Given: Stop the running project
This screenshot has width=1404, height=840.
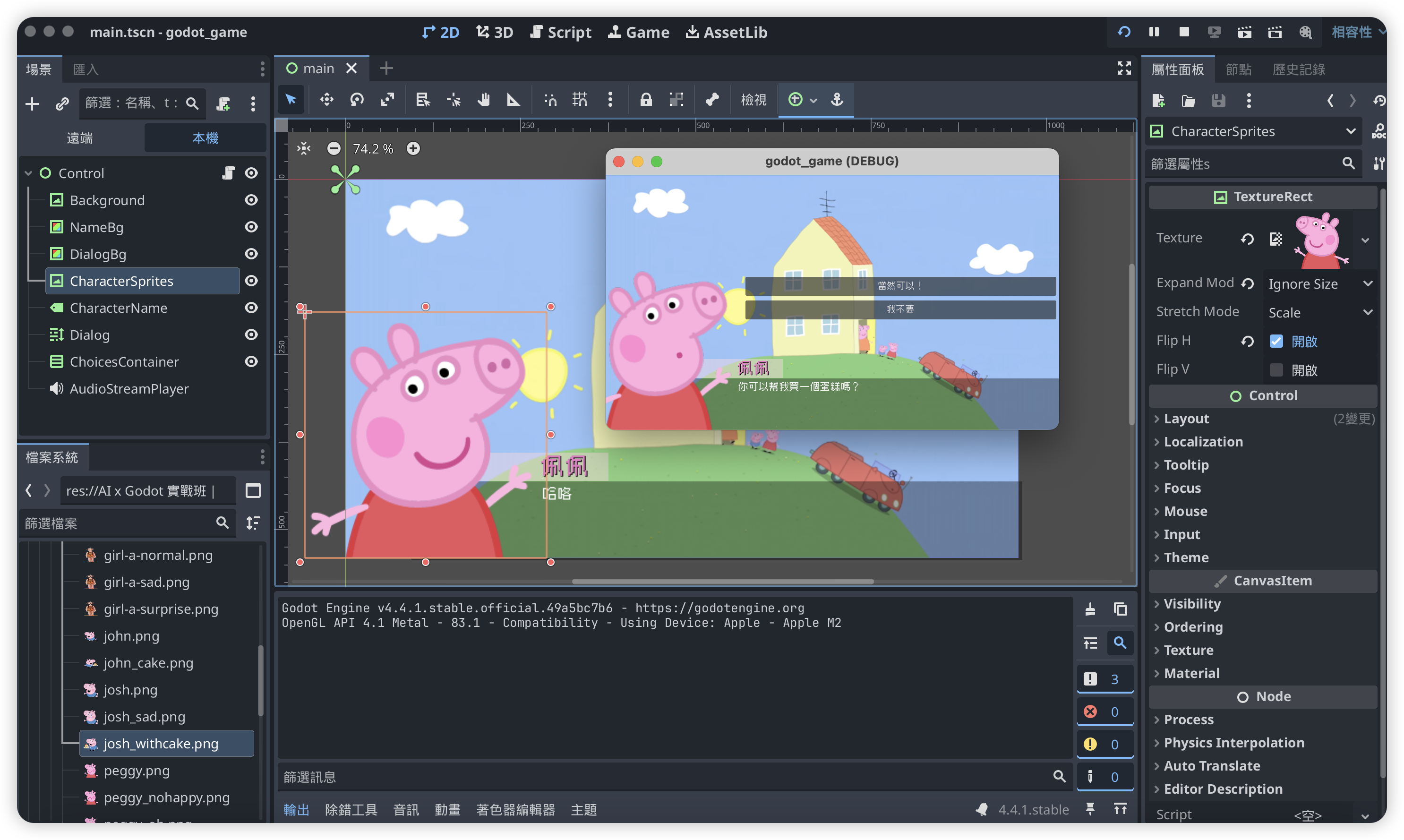Looking at the screenshot, I should (x=1184, y=32).
